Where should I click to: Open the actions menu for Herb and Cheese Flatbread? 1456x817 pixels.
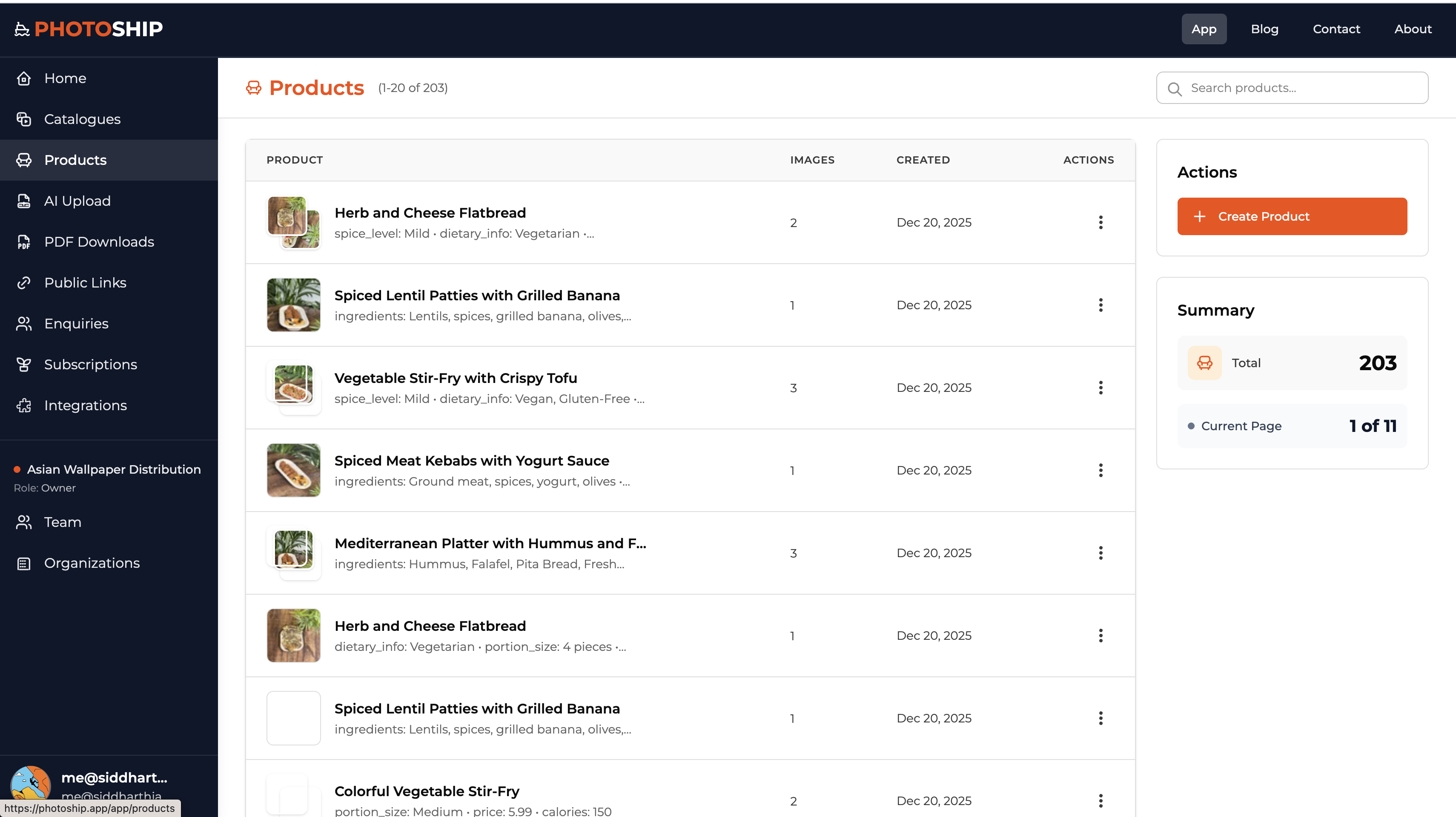click(1101, 222)
